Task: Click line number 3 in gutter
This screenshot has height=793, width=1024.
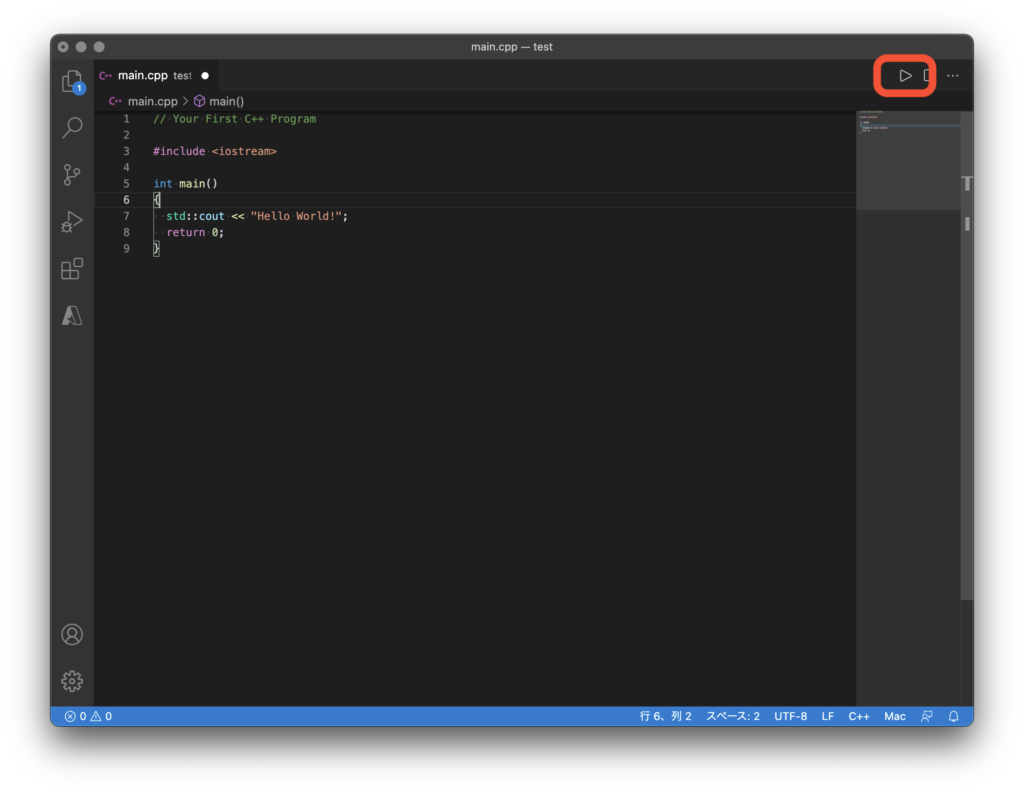Action: point(126,151)
